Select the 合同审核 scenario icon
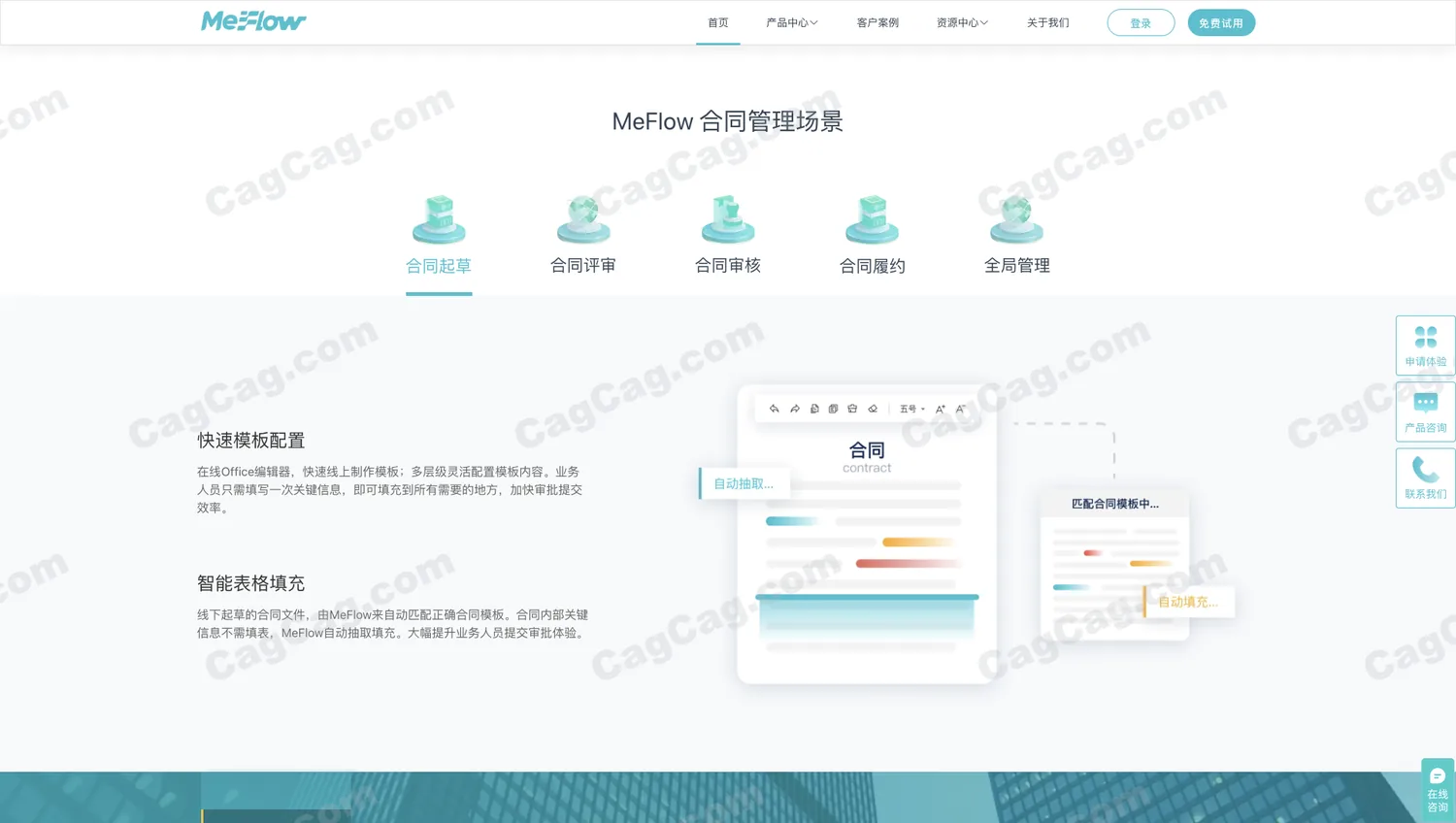Image resolution: width=1456 pixels, height=823 pixels. click(728, 219)
